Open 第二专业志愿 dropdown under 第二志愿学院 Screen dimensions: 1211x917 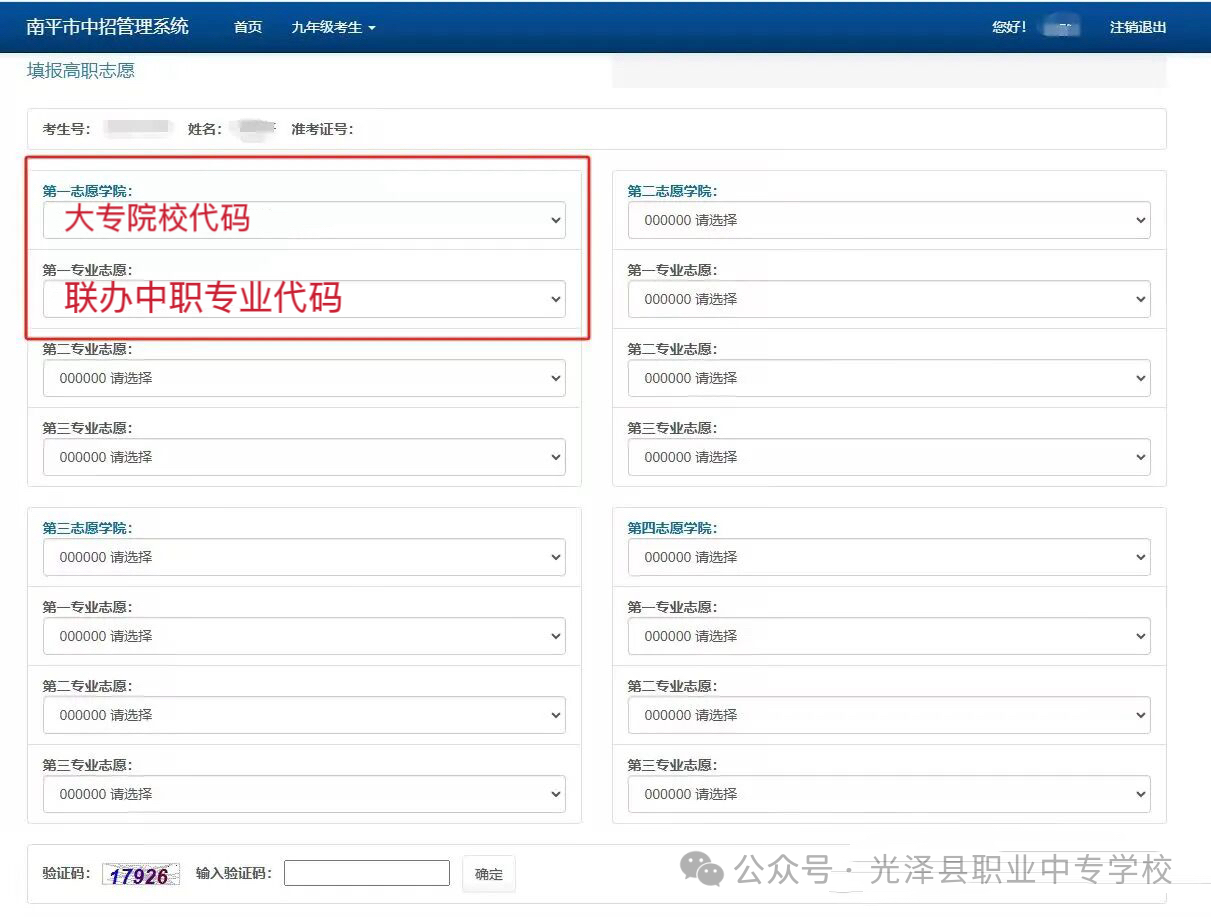click(889, 378)
